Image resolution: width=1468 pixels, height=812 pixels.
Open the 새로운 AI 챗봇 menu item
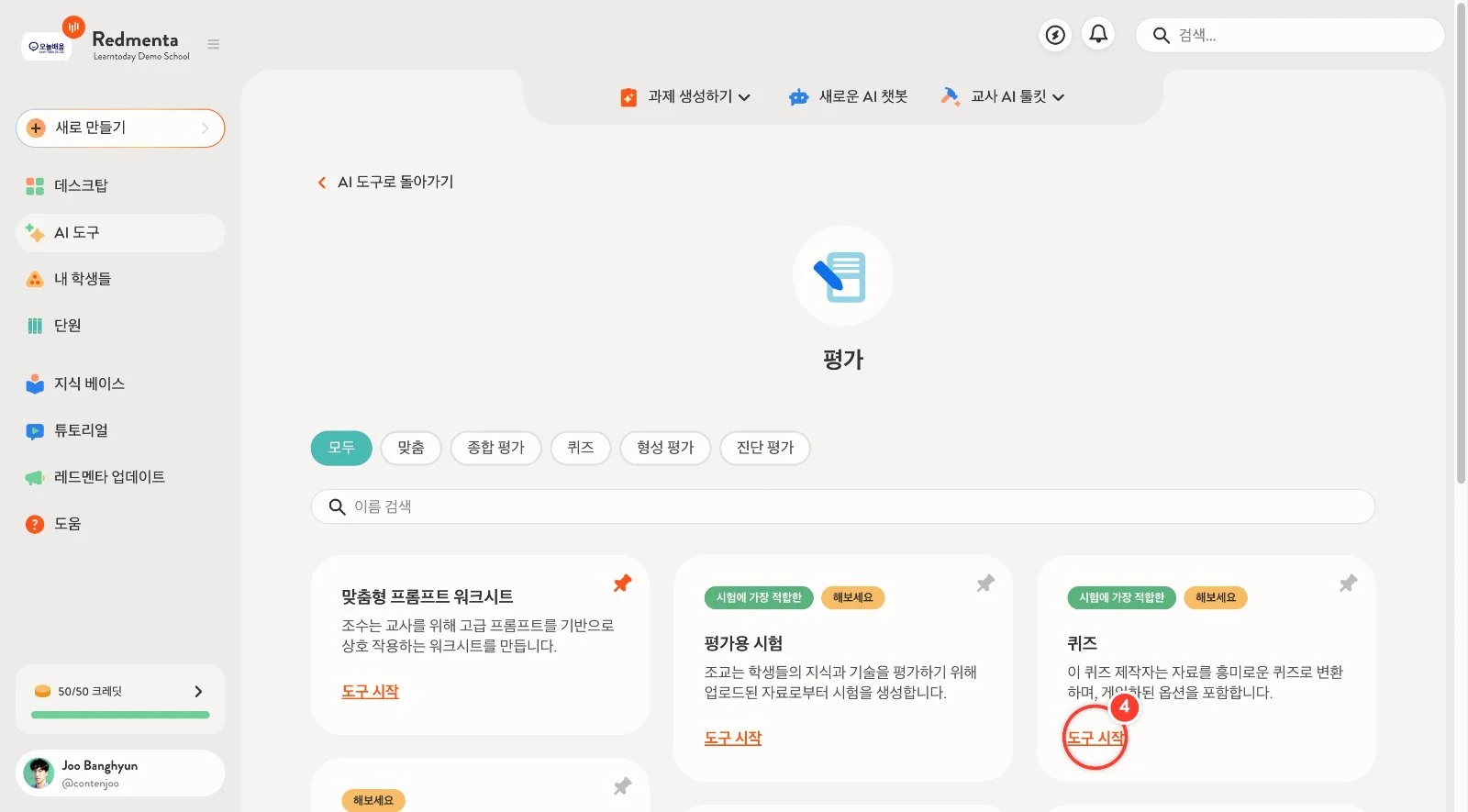(x=848, y=96)
